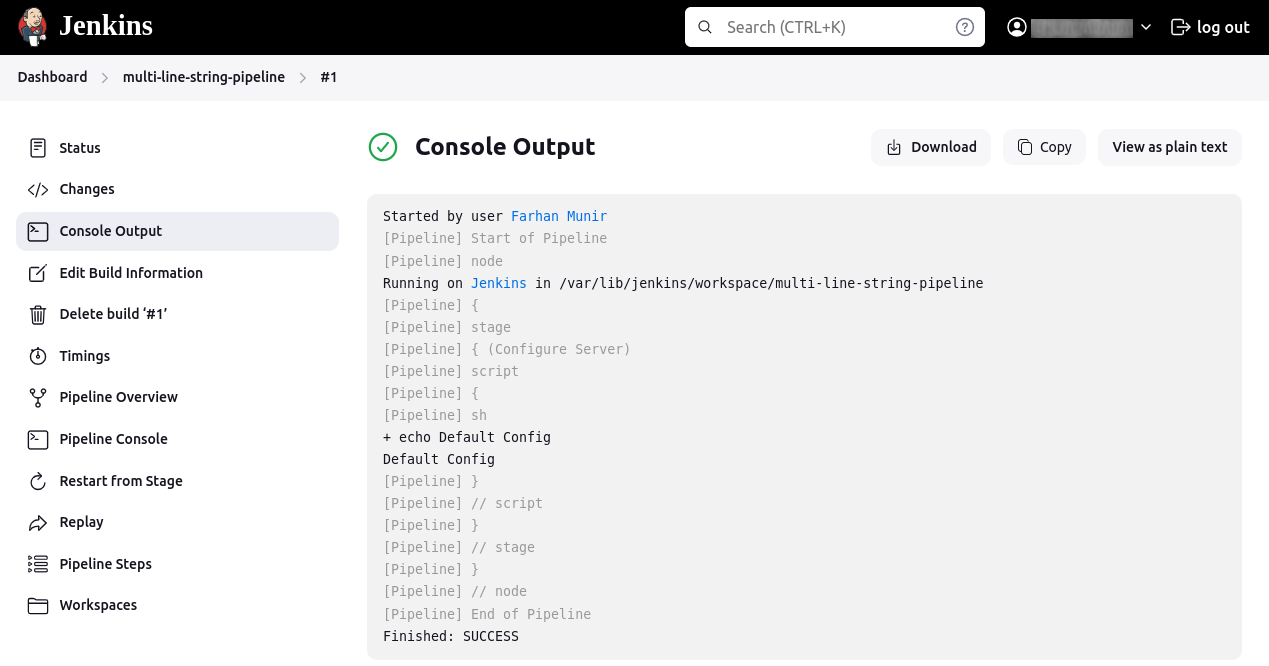Copy the console output
The height and width of the screenshot is (666, 1269).
(1044, 147)
